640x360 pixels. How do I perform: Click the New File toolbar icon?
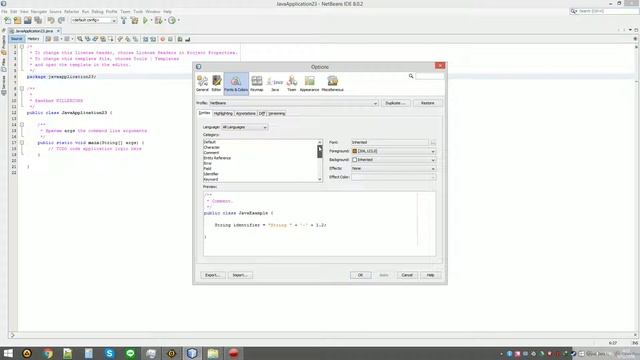pos(7,20)
